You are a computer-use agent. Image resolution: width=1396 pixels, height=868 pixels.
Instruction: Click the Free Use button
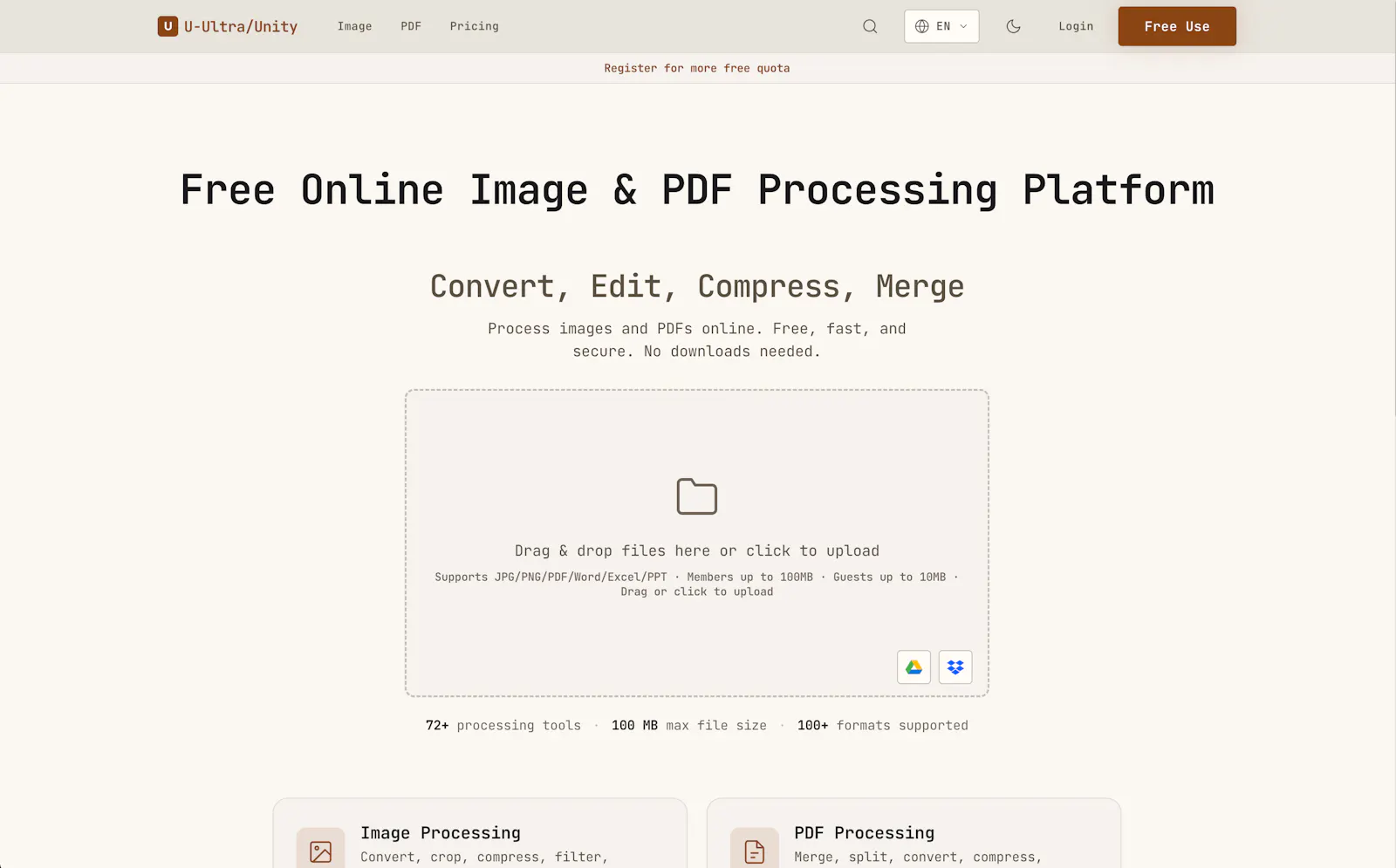point(1177,26)
